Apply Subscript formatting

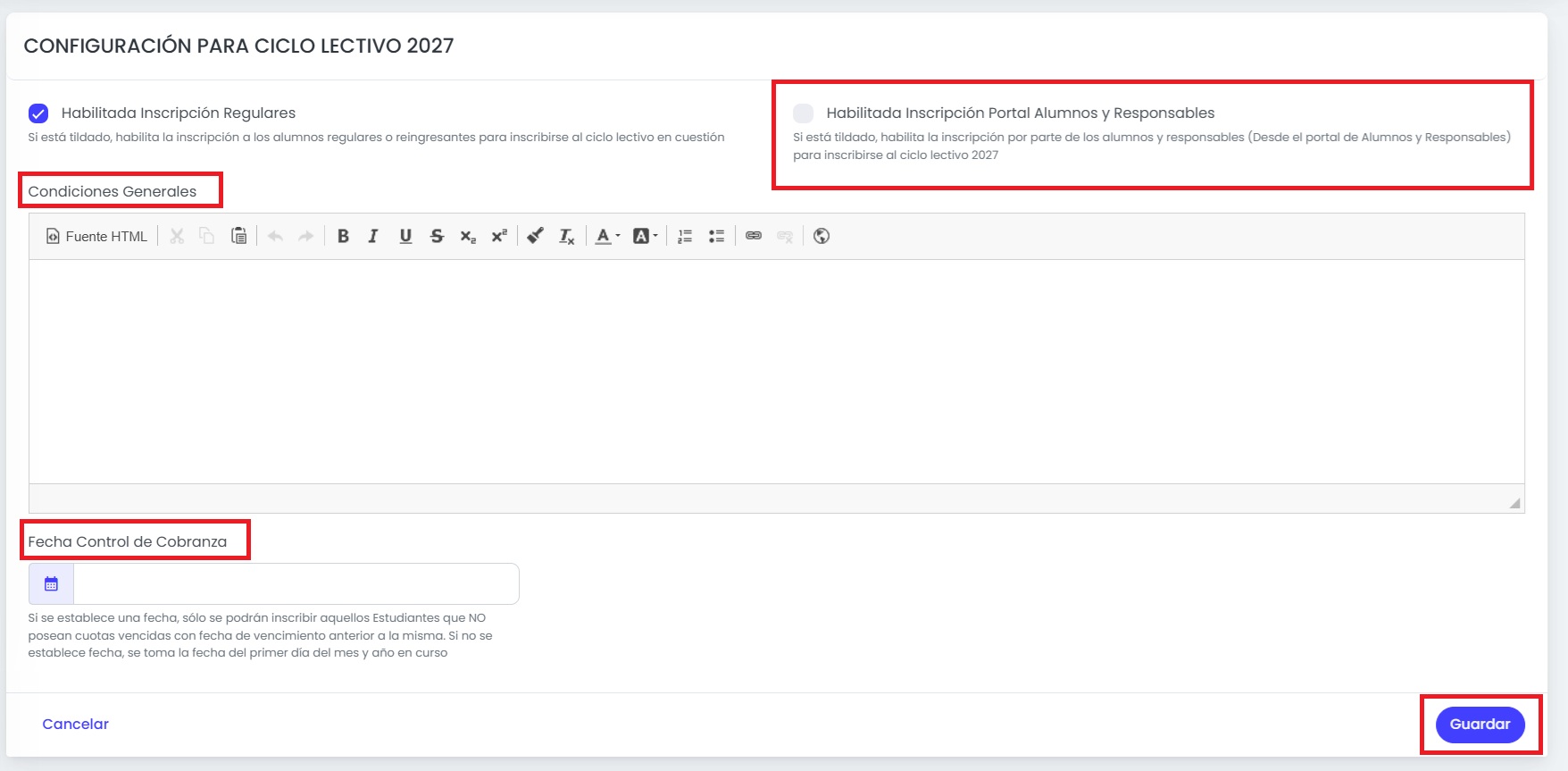click(x=468, y=236)
